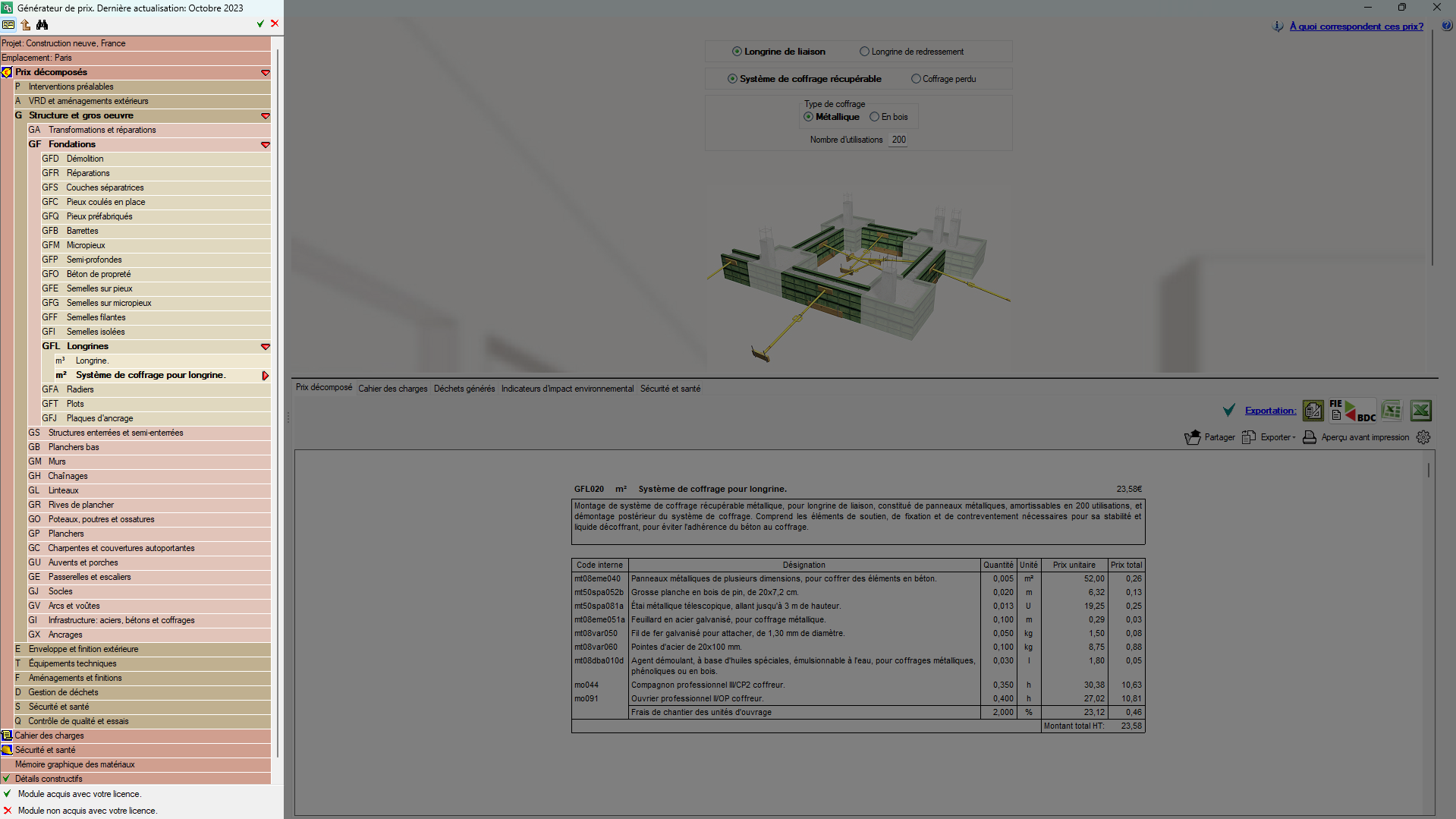Select GFD Démolition entry
Image resolution: width=1456 pixels, height=819 pixels.
(x=156, y=159)
